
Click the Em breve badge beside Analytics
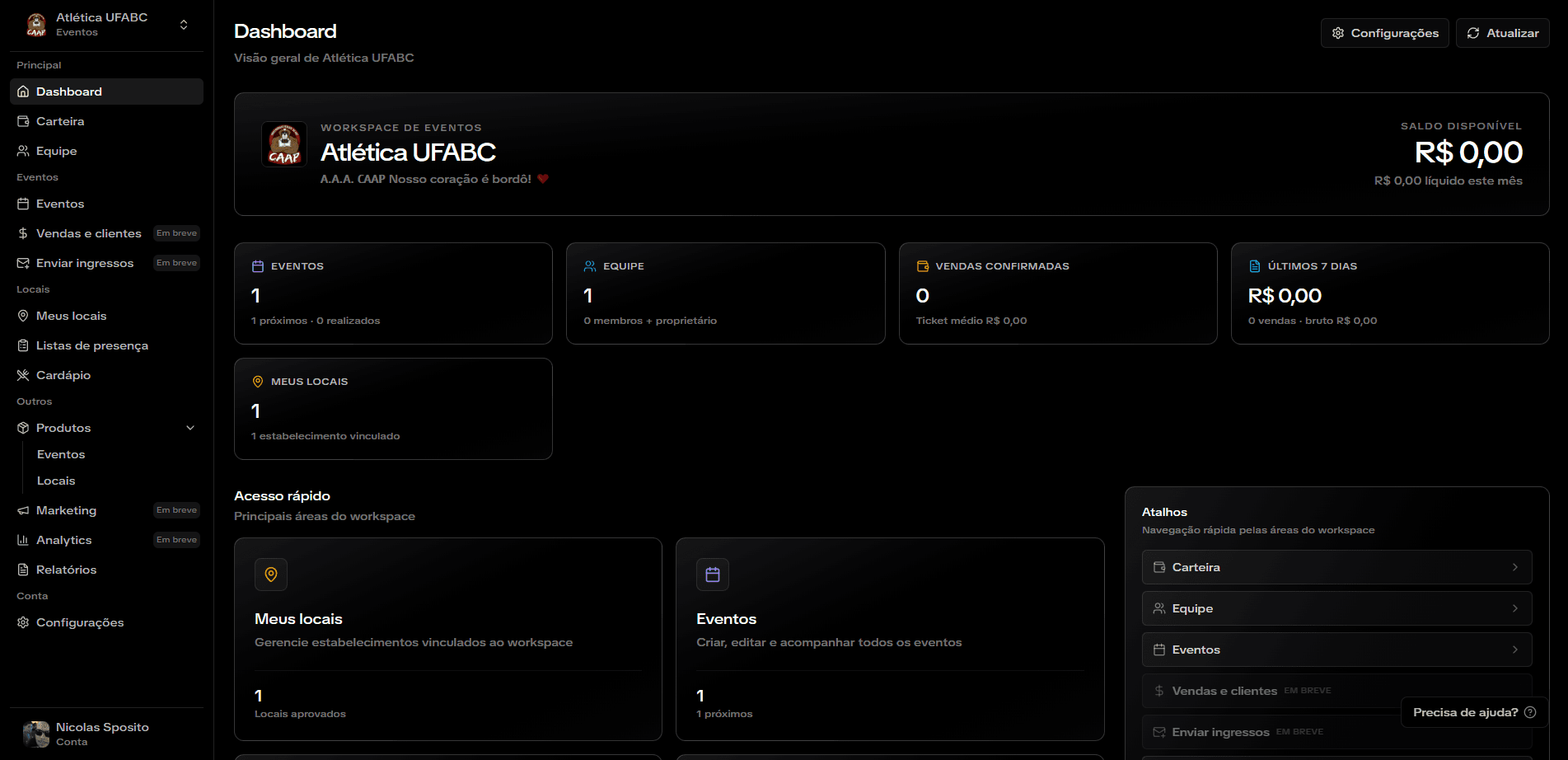coord(176,540)
